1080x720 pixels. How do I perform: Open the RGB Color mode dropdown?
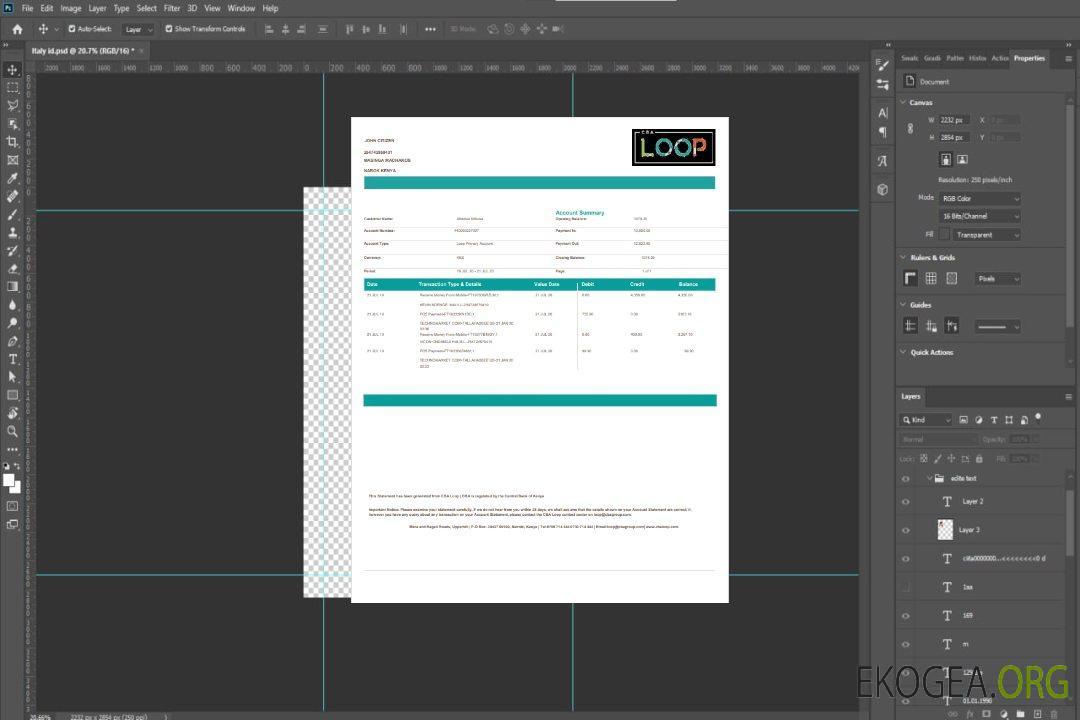979,198
